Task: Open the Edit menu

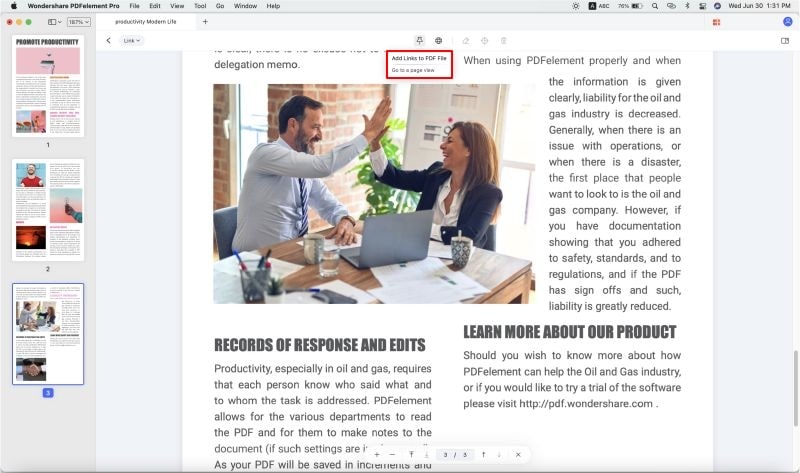Action: pyautogui.click(x=155, y=6)
